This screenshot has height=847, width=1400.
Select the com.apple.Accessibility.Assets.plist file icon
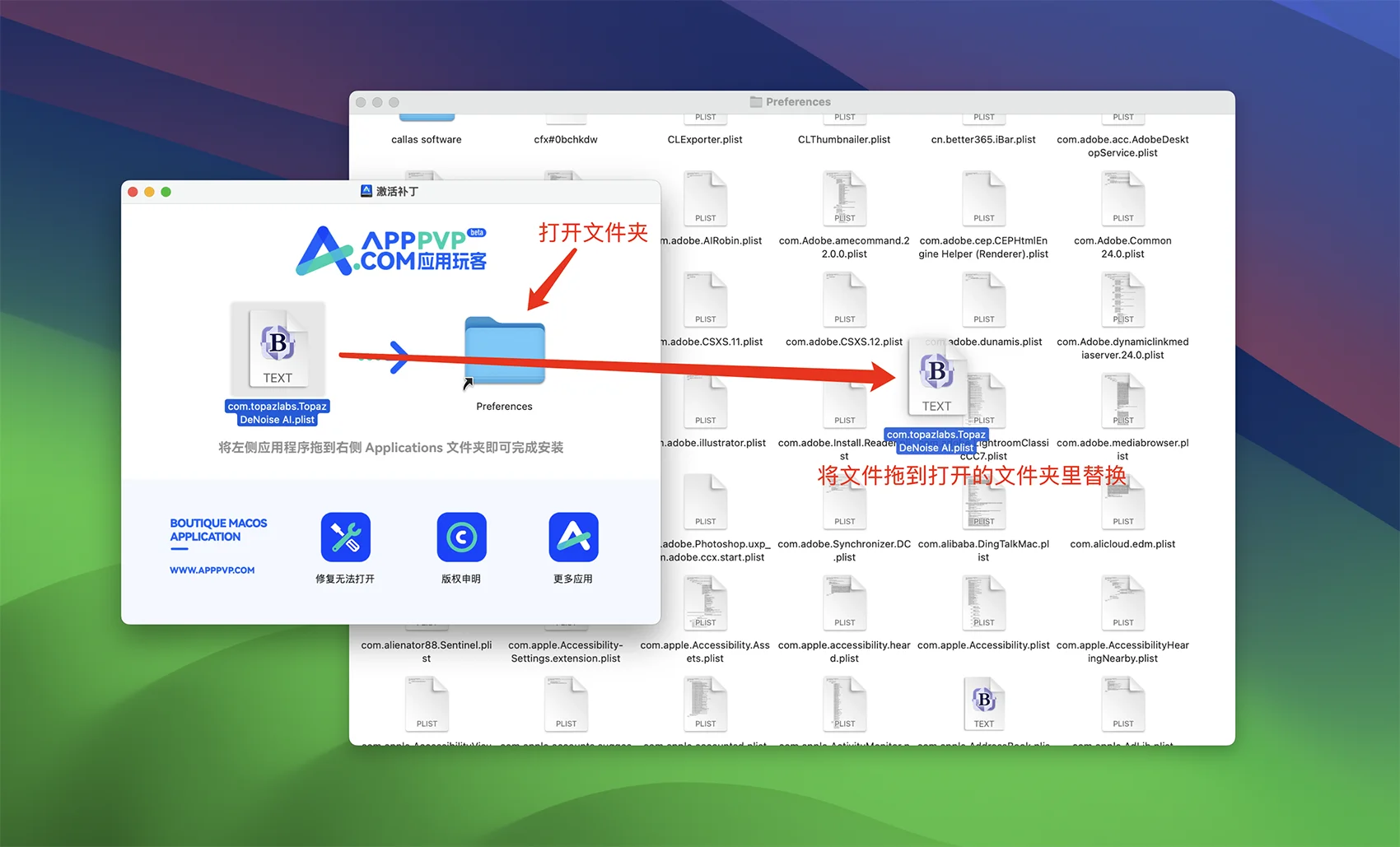[705, 603]
